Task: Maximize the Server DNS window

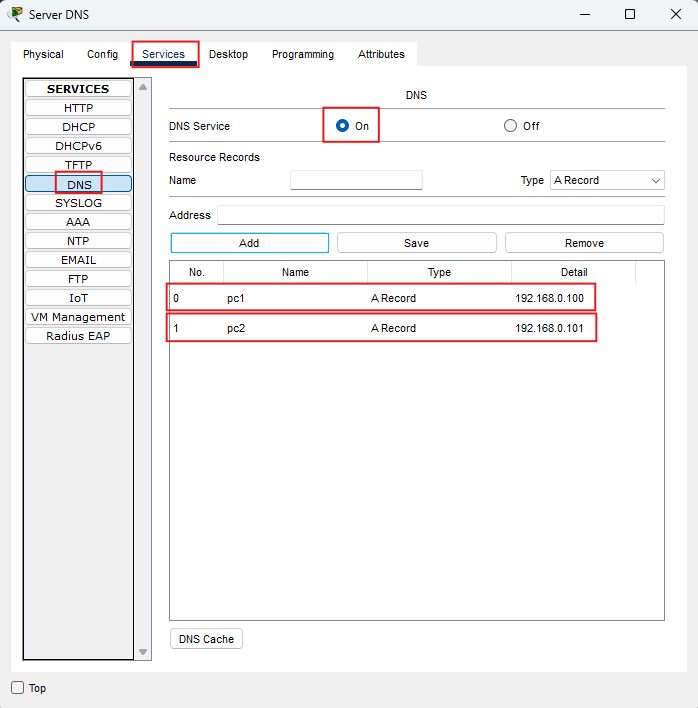Action: point(630,14)
